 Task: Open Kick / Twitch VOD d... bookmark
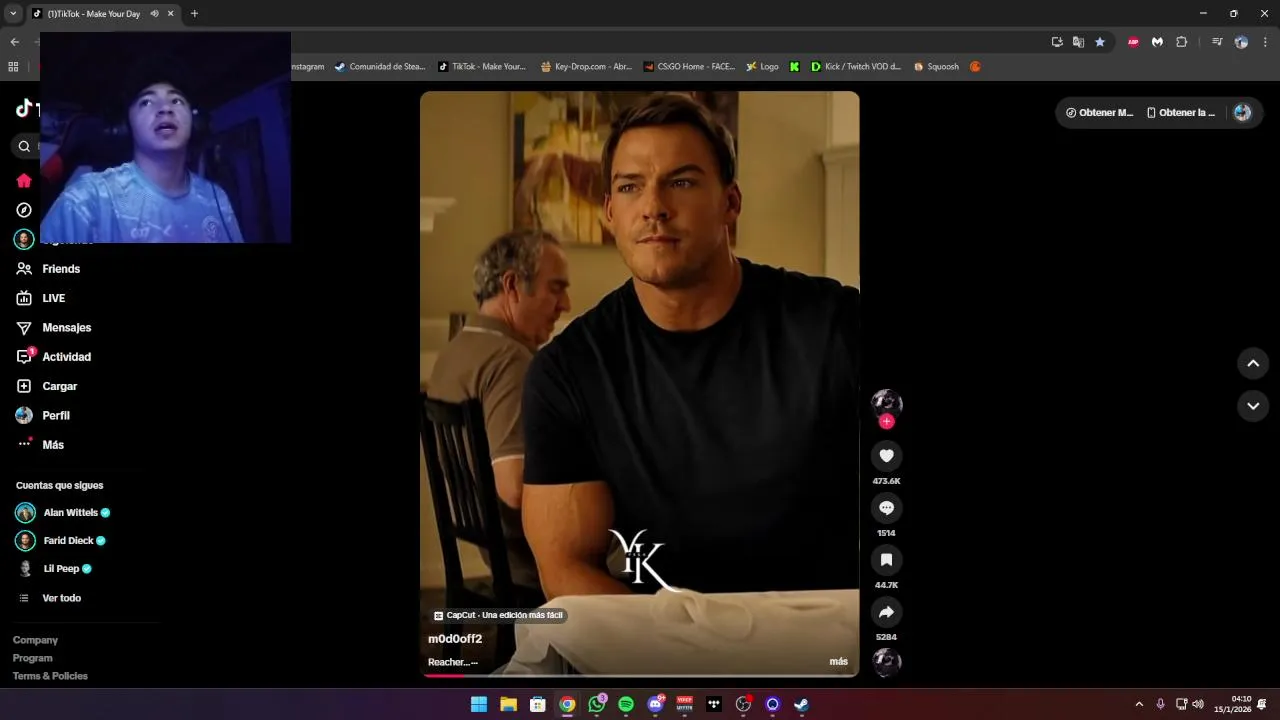pos(856,67)
